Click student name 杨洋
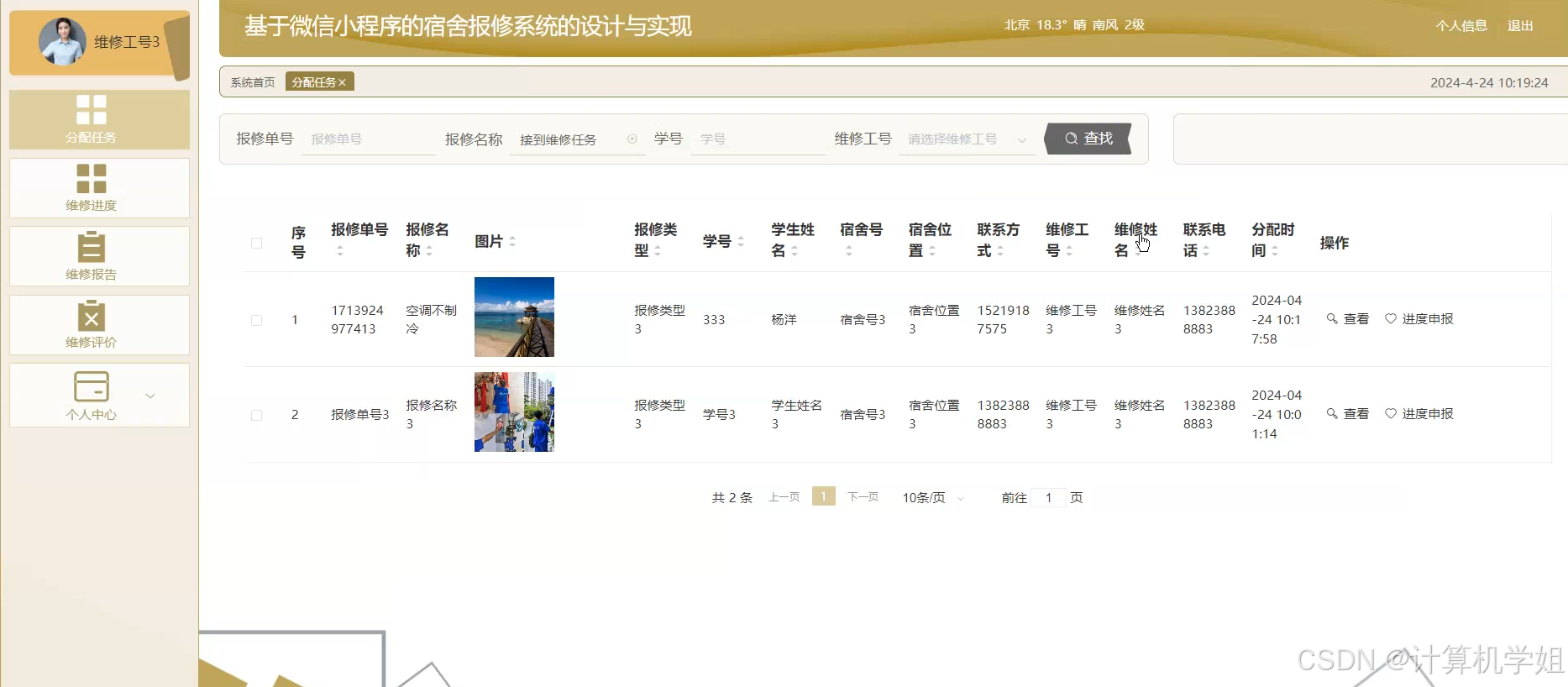This screenshot has width=1568, height=687. (x=784, y=320)
